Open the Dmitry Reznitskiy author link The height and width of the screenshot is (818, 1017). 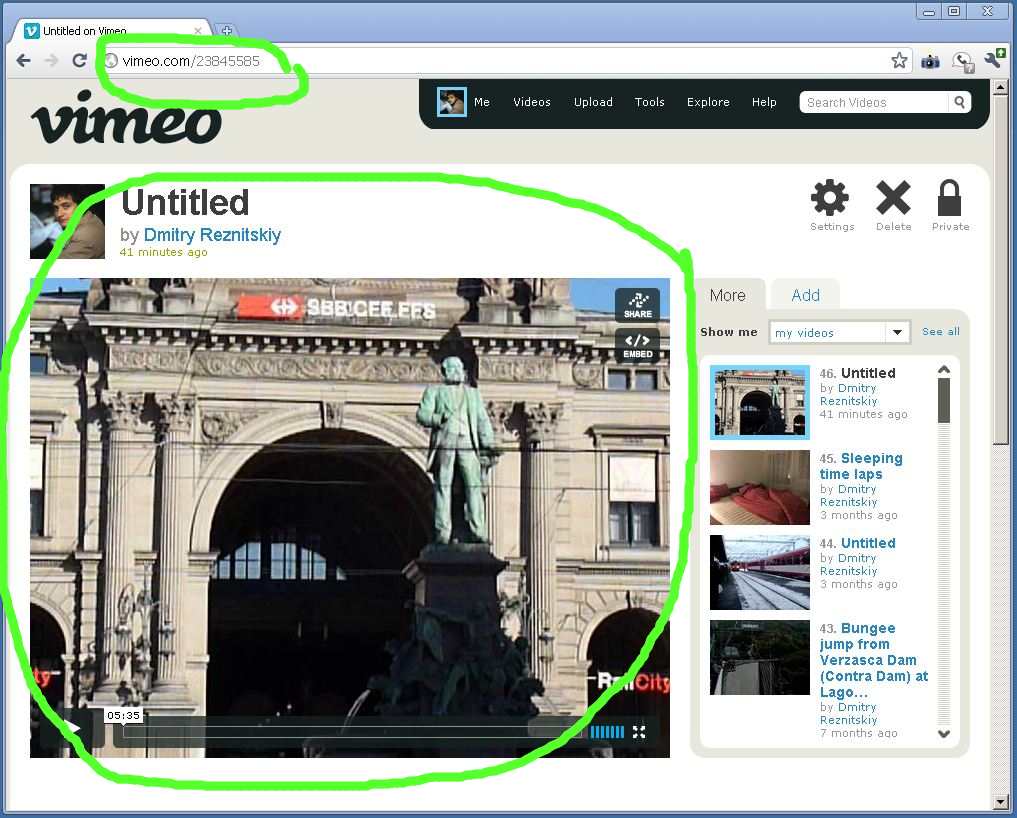pos(212,235)
